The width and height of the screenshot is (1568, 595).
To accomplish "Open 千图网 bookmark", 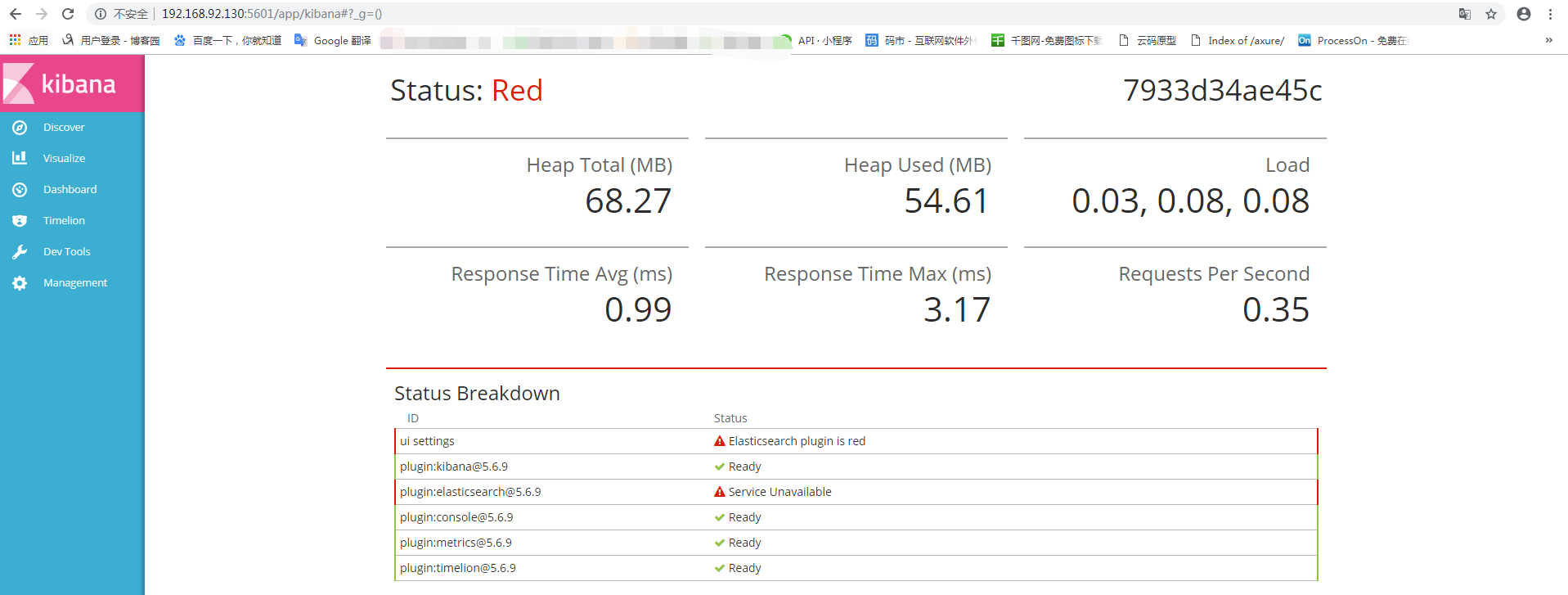I will click(x=1047, y=40).
